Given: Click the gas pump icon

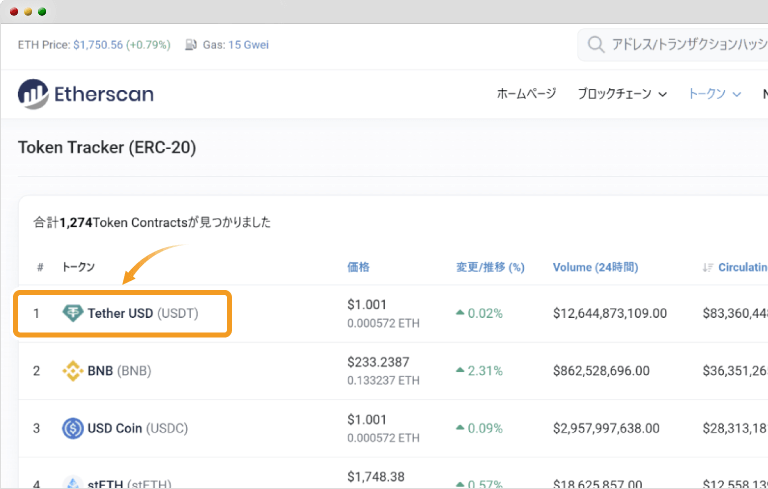Looking at the screenshot, I should pos(191,45).
